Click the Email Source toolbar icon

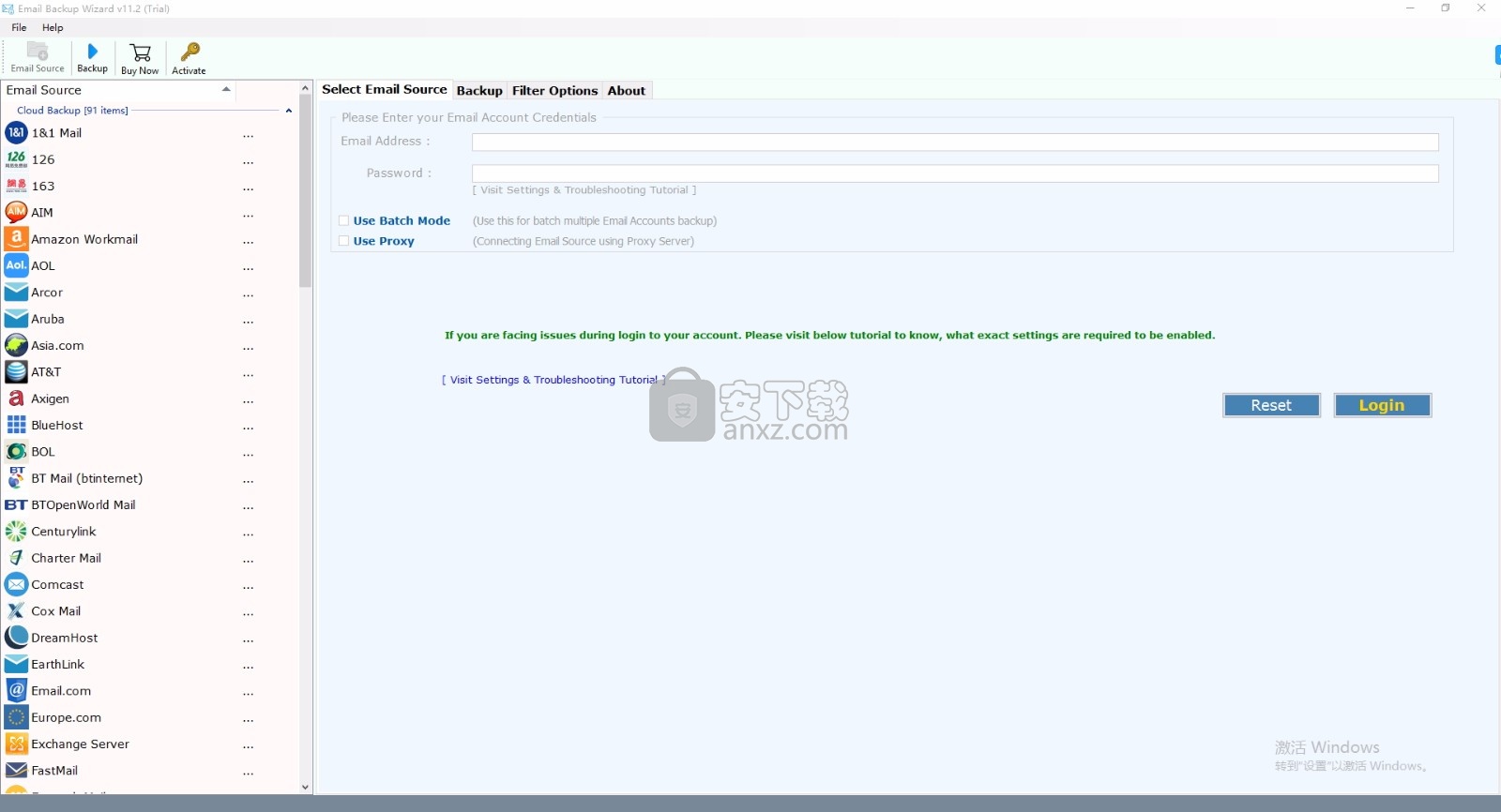tap(38, 52)
